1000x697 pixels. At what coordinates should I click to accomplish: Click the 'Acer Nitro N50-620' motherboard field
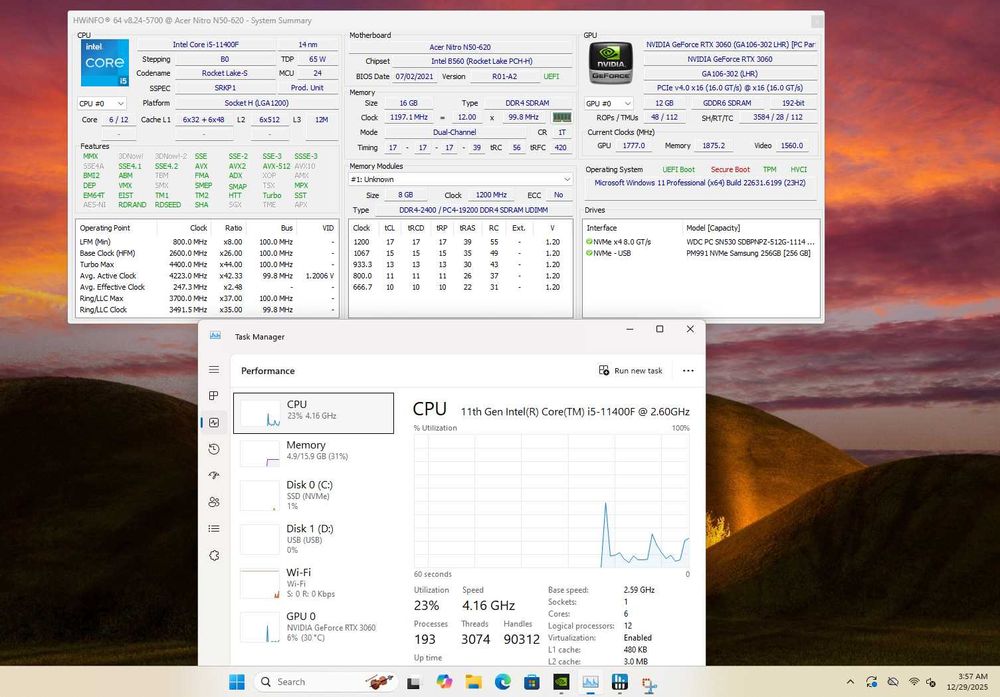460,47
